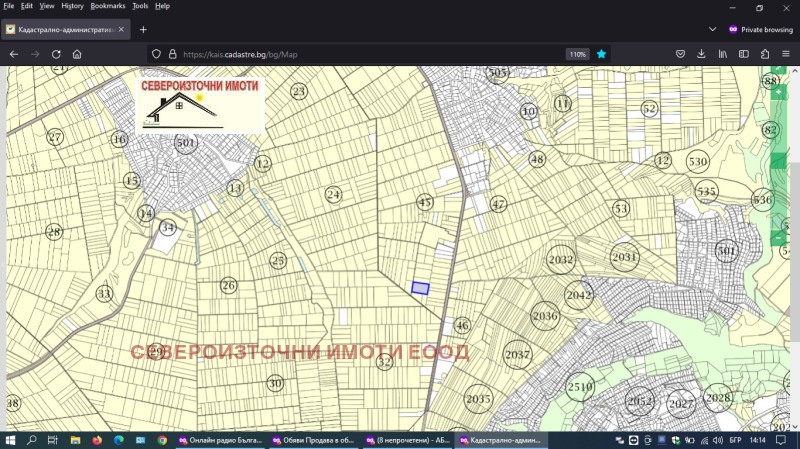The width and height of the screenshot is (800, 449).
Task: Click cadastral zone label 2510
Action: pos(581,387)
